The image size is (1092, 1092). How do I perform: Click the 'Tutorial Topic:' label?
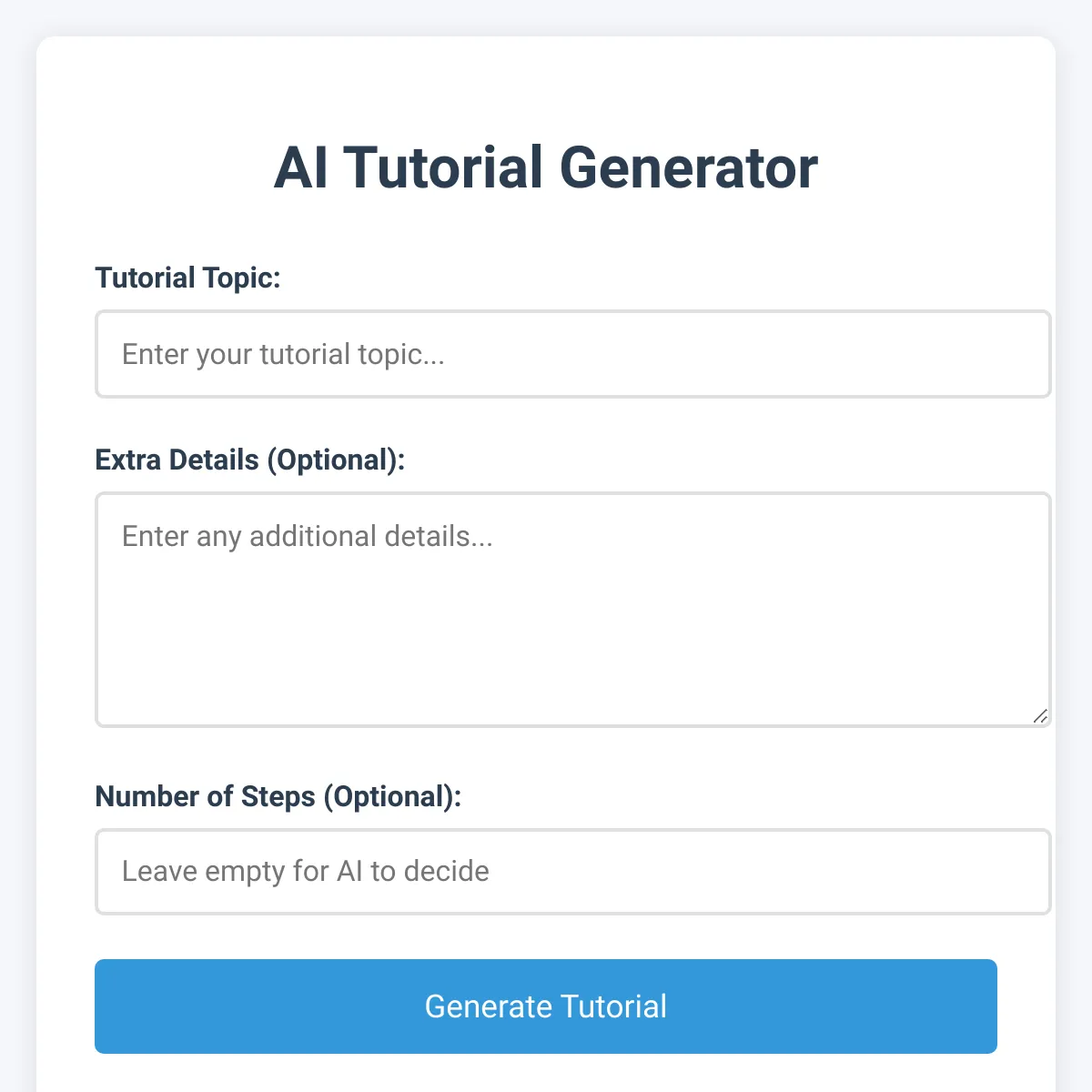(x=188, y=278)
